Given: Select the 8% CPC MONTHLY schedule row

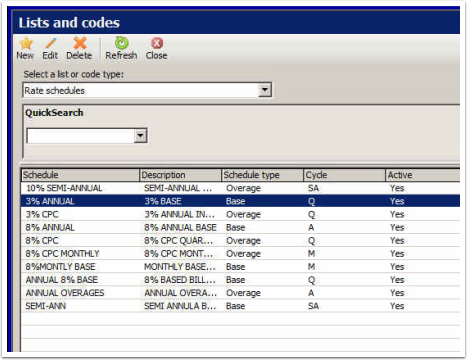Looking at the screenshot, I should pyautogui.click(x=241, y=254).
